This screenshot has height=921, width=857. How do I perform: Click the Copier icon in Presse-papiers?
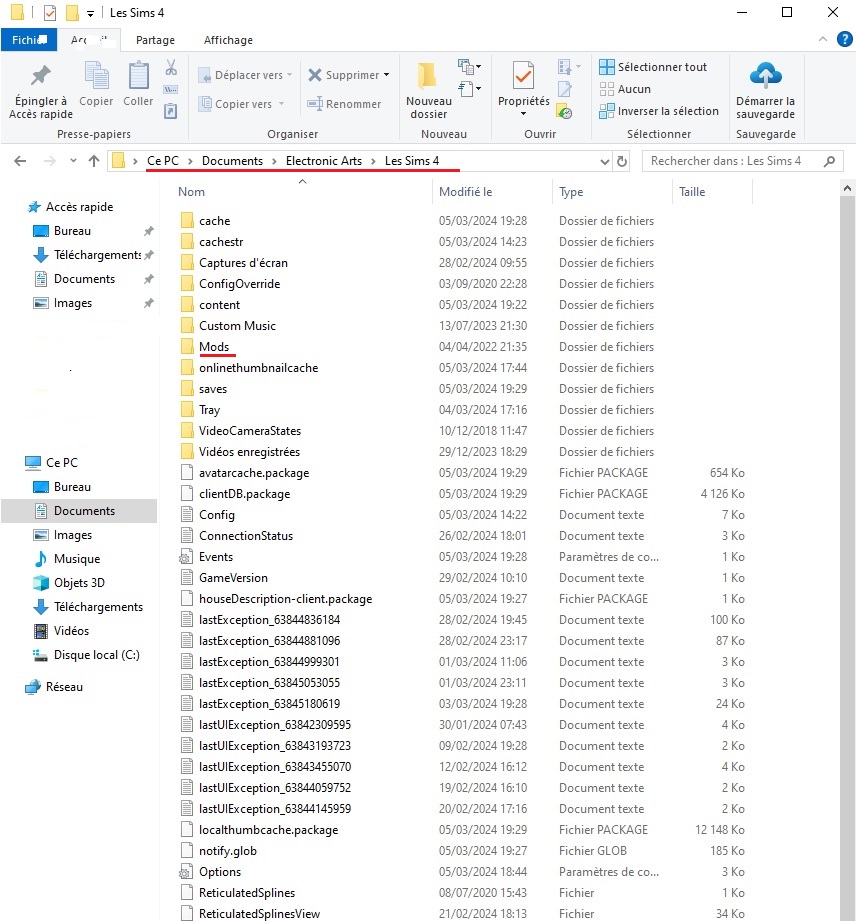coord(96,76)
